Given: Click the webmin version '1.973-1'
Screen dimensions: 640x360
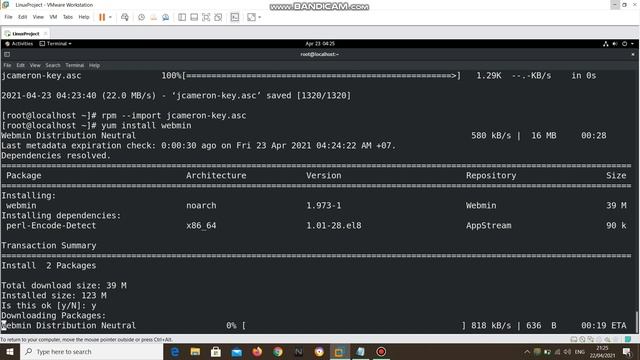Looking at the screenshot, I should pos(324,206).
